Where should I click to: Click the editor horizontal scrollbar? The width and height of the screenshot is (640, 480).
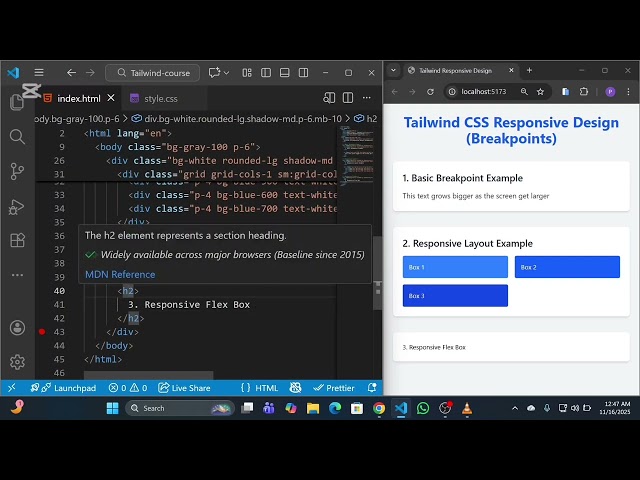tap(149, 375)
